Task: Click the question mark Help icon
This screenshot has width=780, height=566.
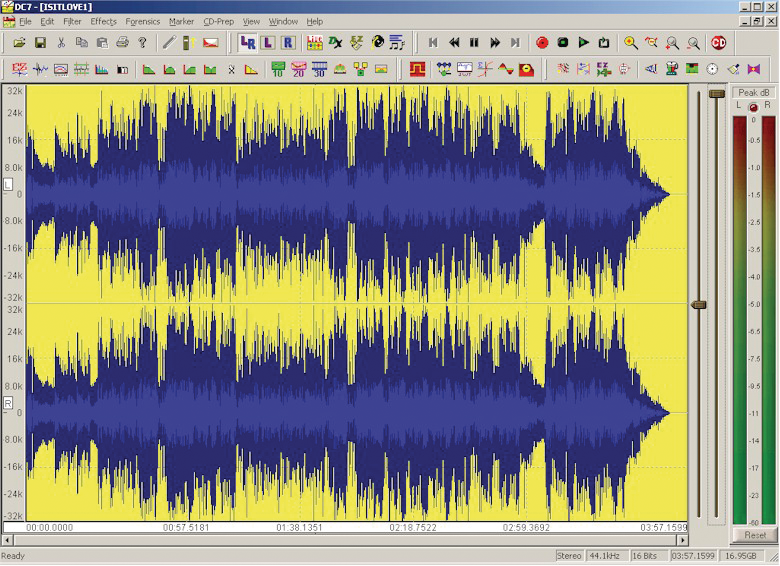Action: (x=142, y=43)
